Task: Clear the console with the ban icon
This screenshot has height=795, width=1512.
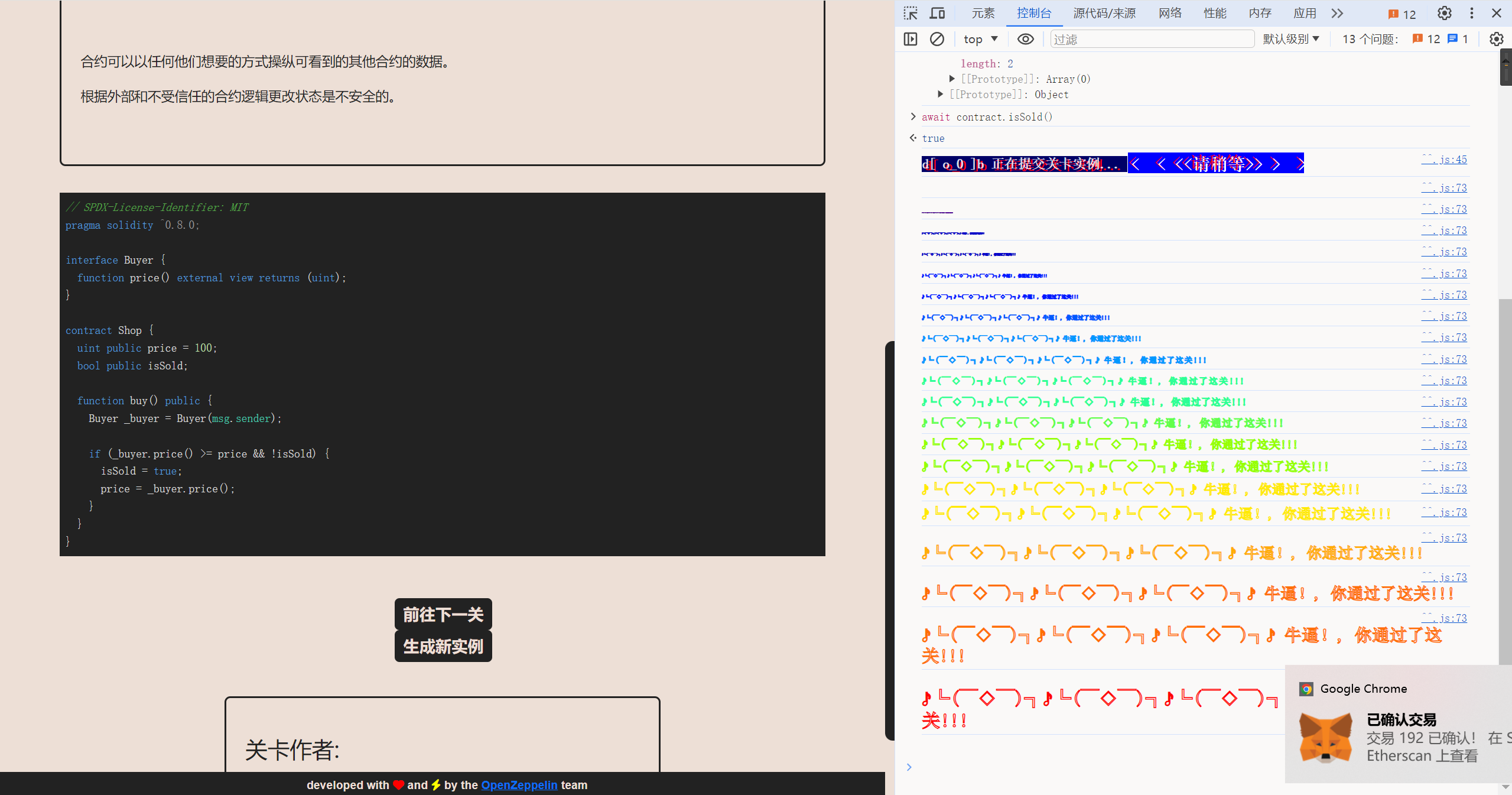Action: click(937, 39)
